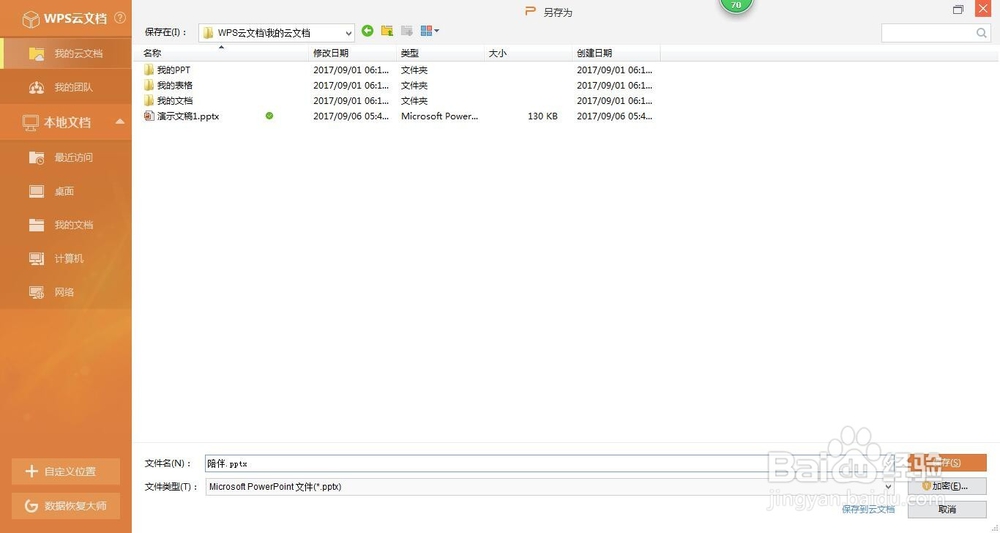Click the 130 KB size cell

[543, 116]
